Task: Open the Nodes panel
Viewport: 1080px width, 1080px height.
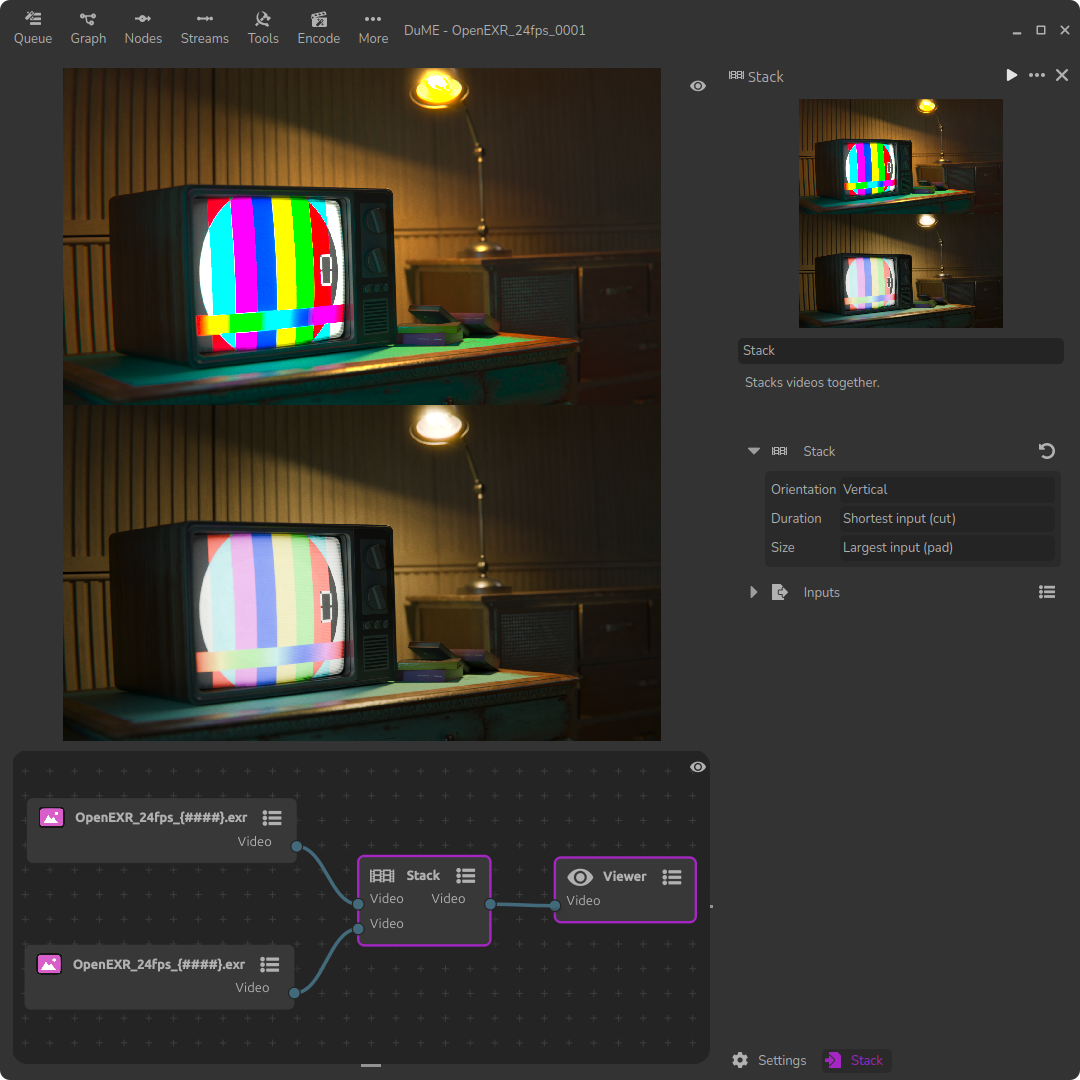Action: pos(142,27)
